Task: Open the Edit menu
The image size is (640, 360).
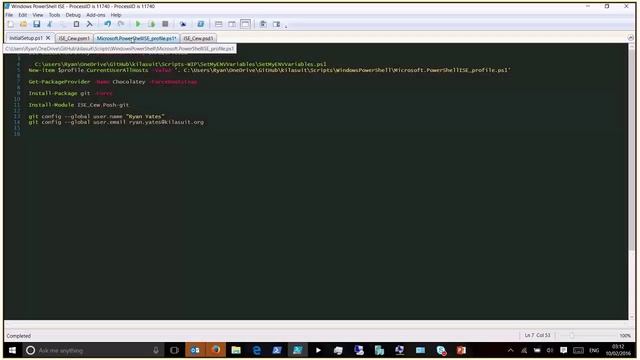Action: pyautogui.click(x=23, y=15)
